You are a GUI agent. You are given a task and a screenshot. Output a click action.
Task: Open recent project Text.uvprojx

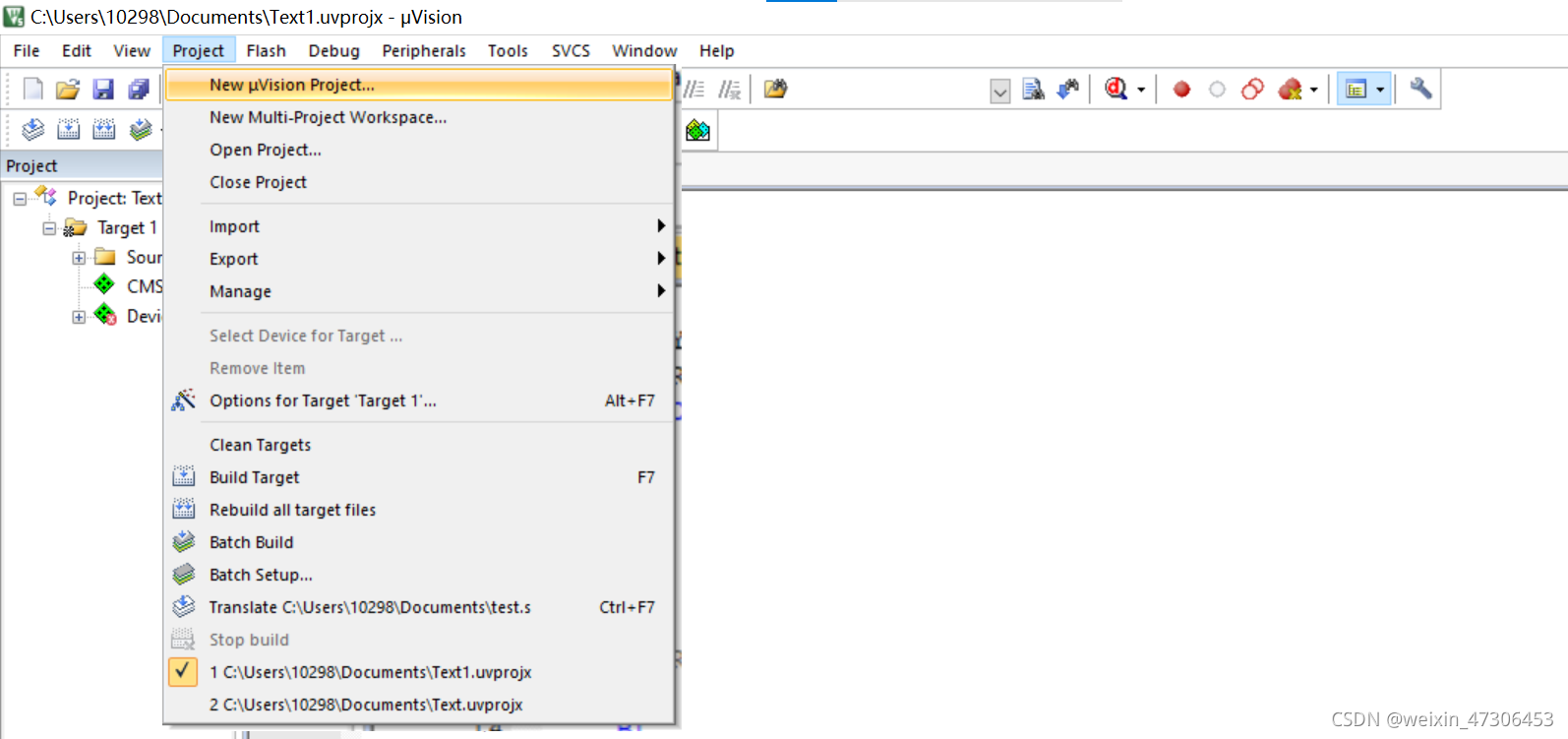(x=419, y=705)
